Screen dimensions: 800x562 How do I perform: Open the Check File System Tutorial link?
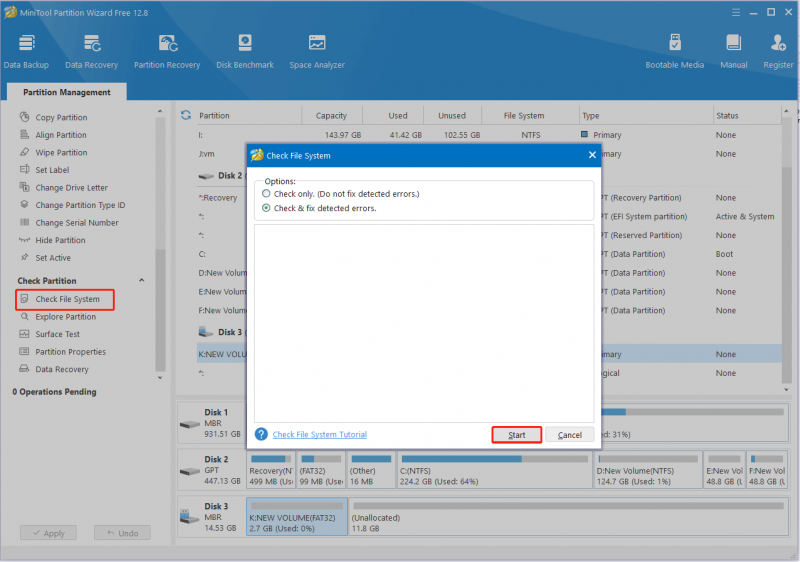pyautogui.click(x=319, y=435)
